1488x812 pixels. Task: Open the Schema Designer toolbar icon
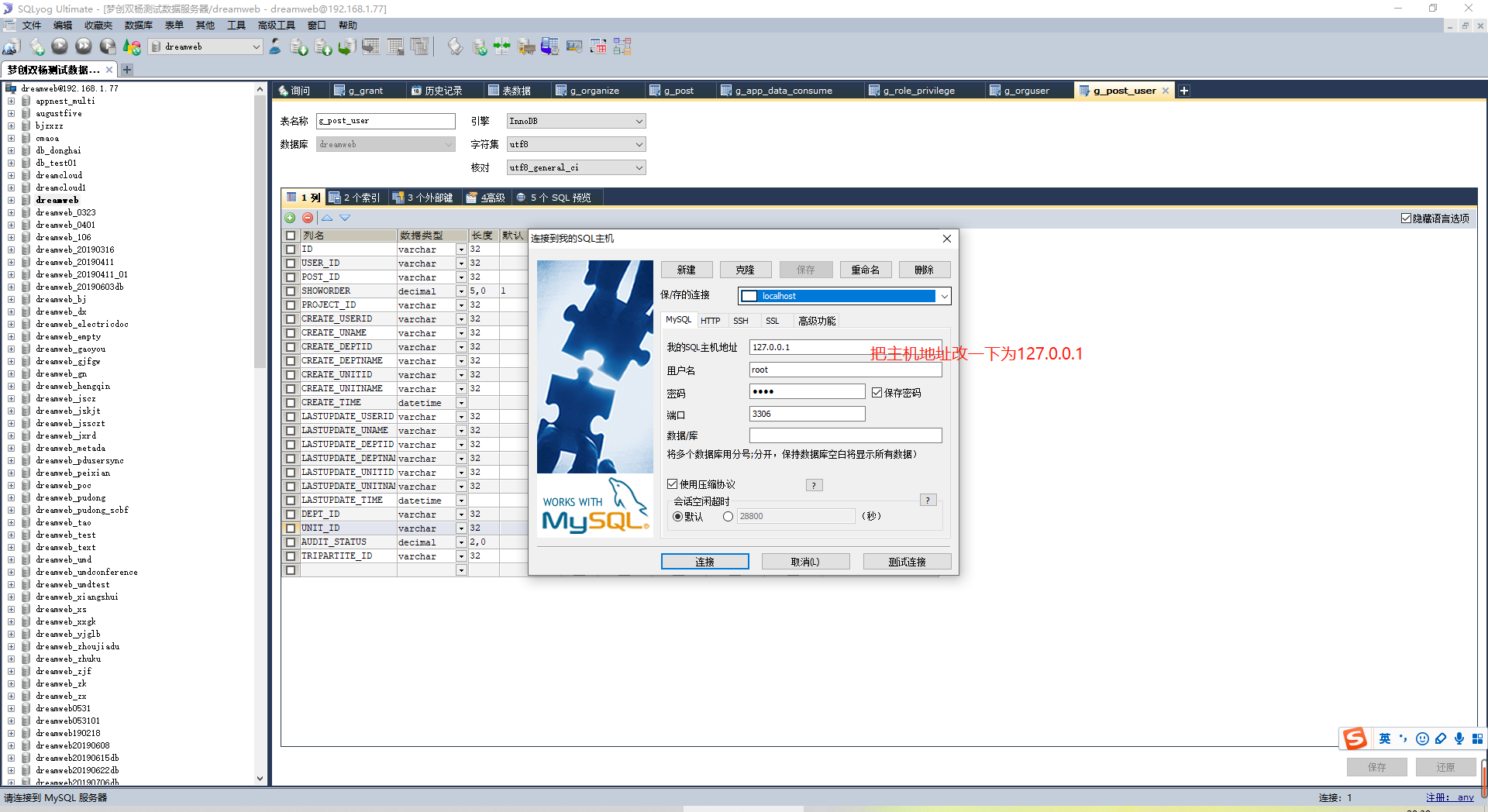click(x=622, y=47)
